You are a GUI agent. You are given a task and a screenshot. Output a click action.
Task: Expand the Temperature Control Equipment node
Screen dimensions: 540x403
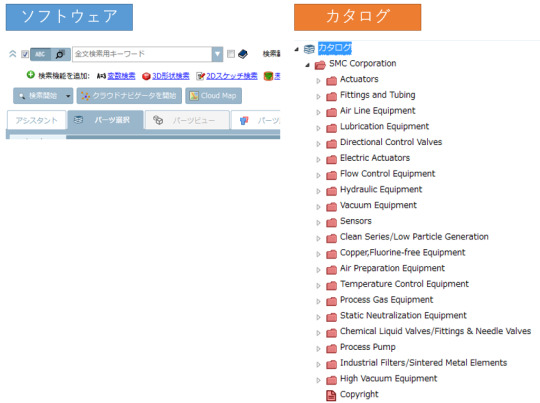click(x=318, y=286)
